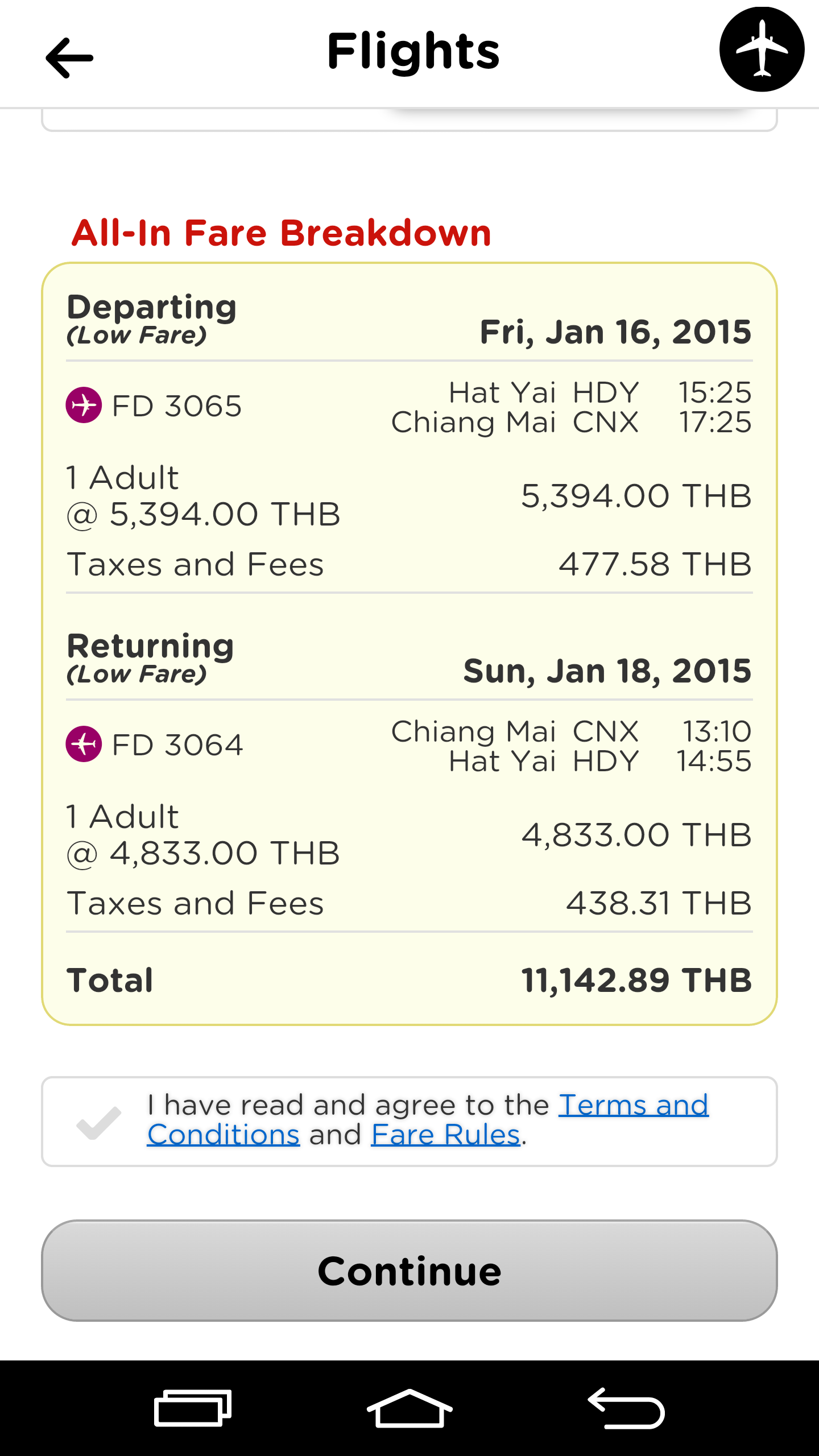Open Android recent apps button
The height and width of the screenshot is (1456, 819).
tap(193, 1408)
